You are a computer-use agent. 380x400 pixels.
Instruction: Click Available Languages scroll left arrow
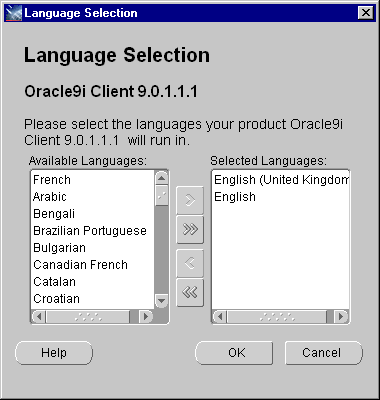[x=39, y=316]
